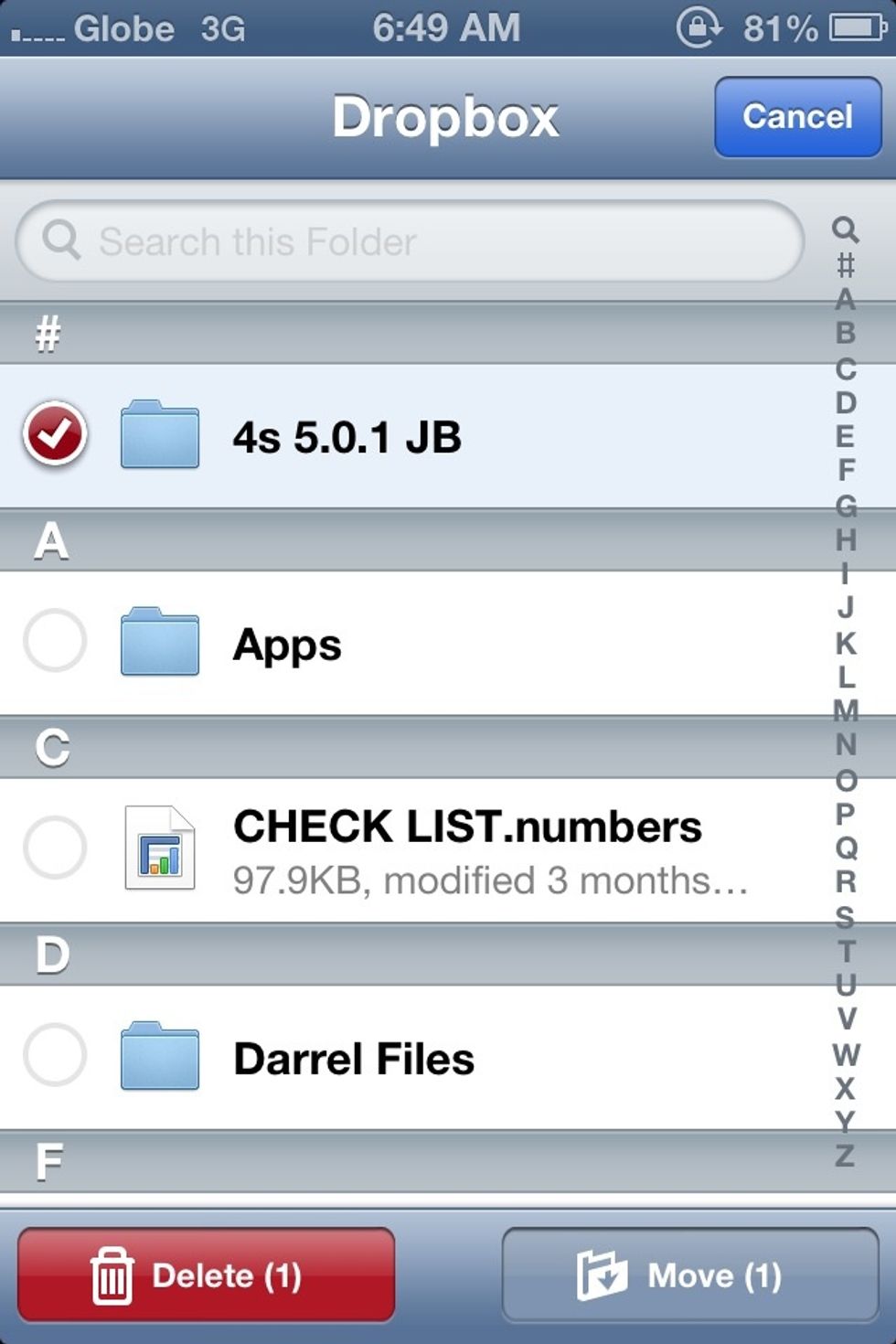Tap the battery indicator in status bar

click(x=850, y=28)
